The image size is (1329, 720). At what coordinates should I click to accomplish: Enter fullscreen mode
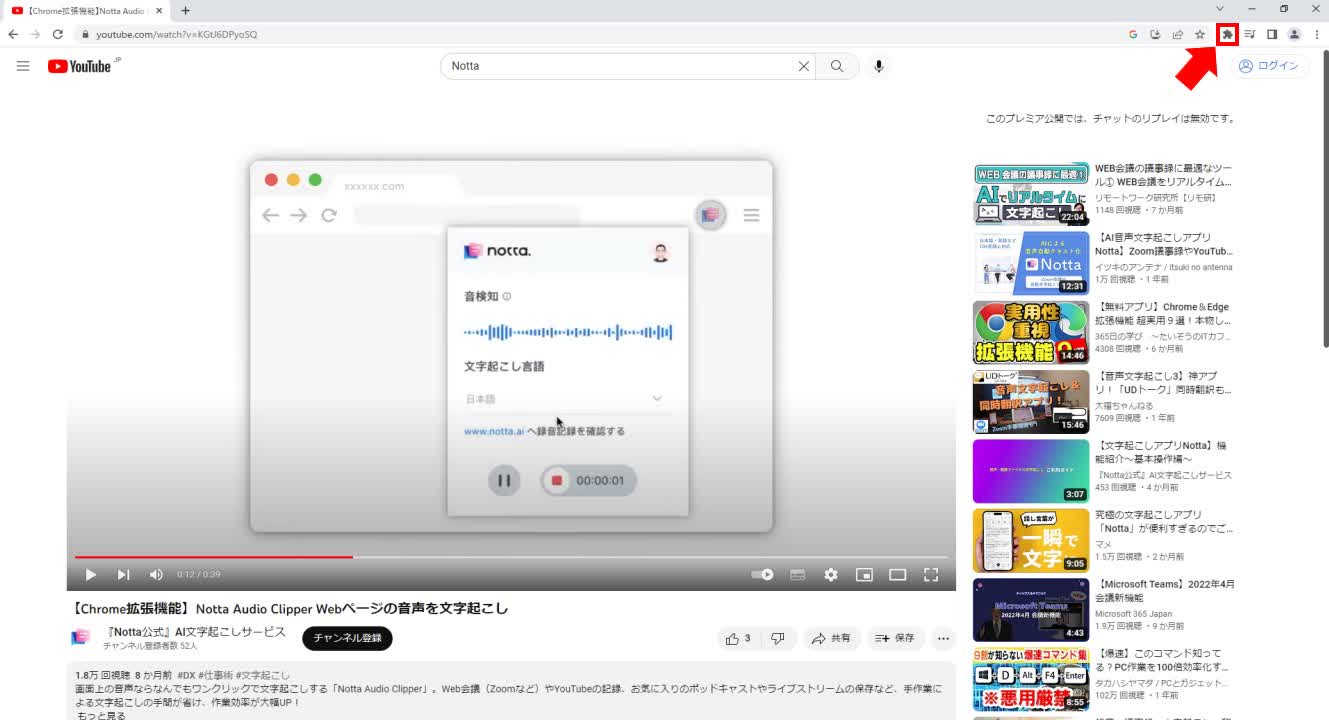click(x=931, y=574)
